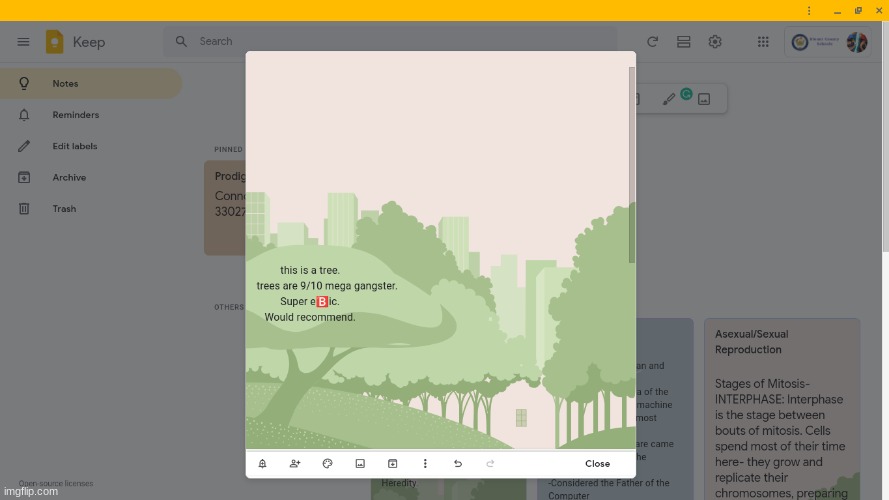
Task: Click the Remind me bell icon in note
Action: (263, 464)
